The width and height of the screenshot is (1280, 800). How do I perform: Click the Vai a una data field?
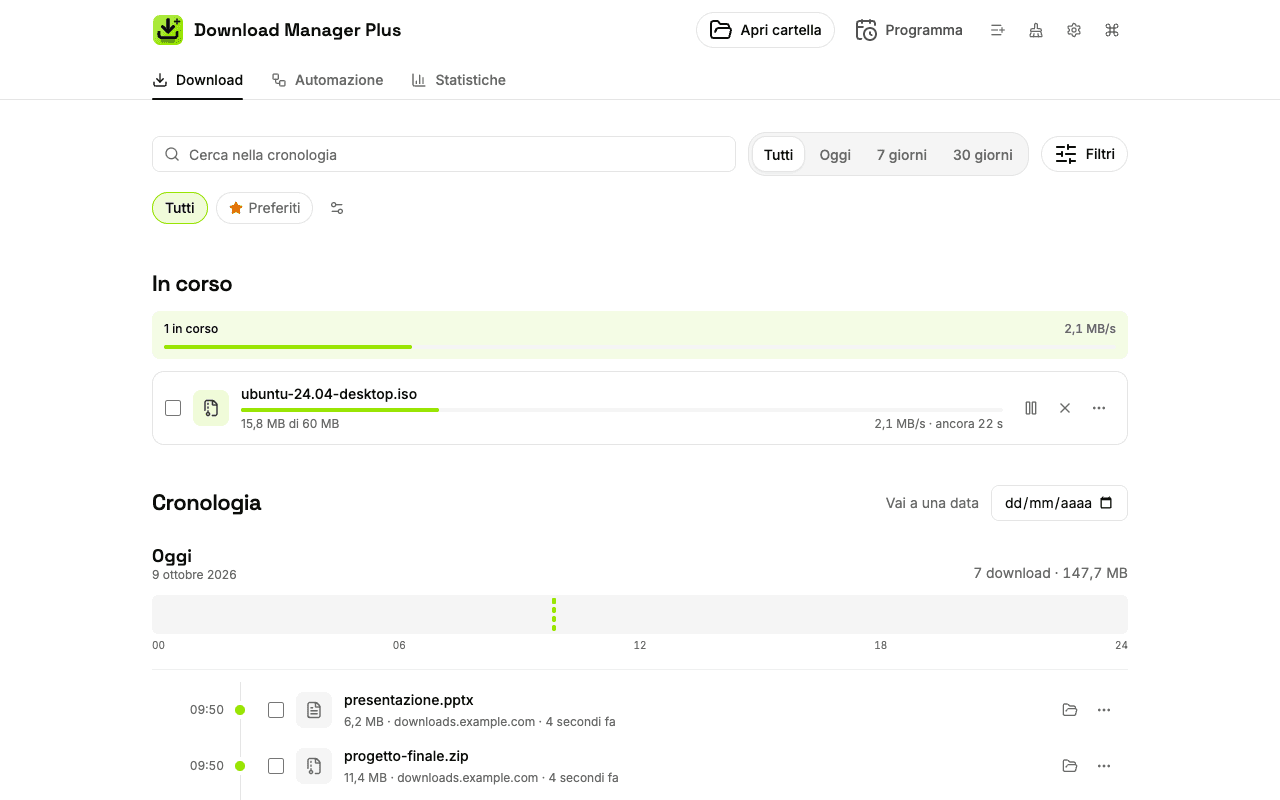pyautogui.click(x=1059, y=503)
